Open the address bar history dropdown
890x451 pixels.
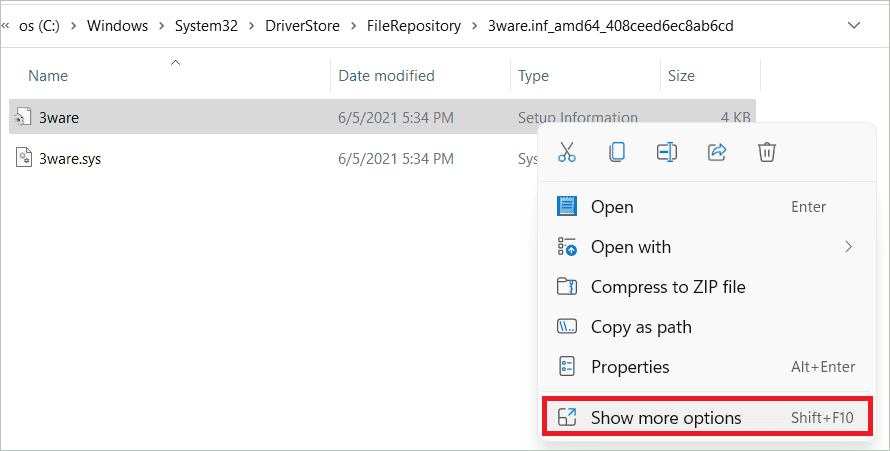point(854,26)
